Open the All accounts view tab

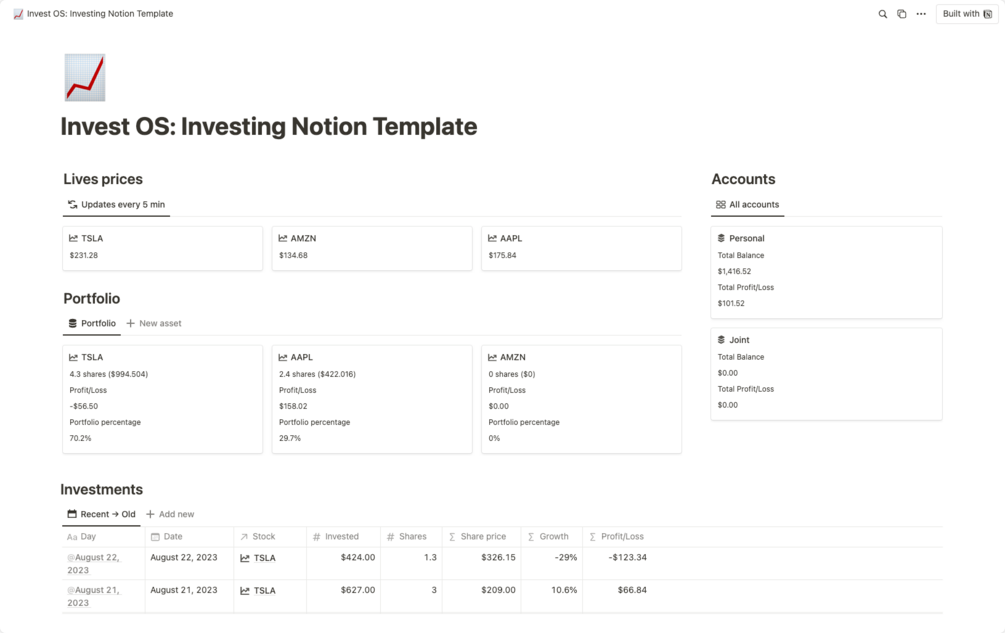point(747,205)
